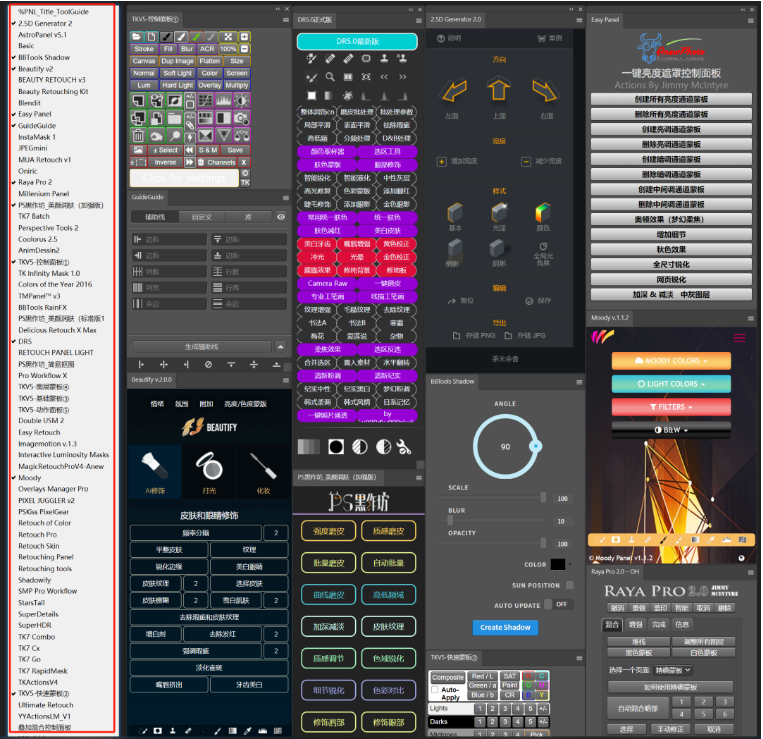Select the black paintbrush icon in TKV5 panel
This screenshot has width=763, height=739.
click(x=166, y=37)
